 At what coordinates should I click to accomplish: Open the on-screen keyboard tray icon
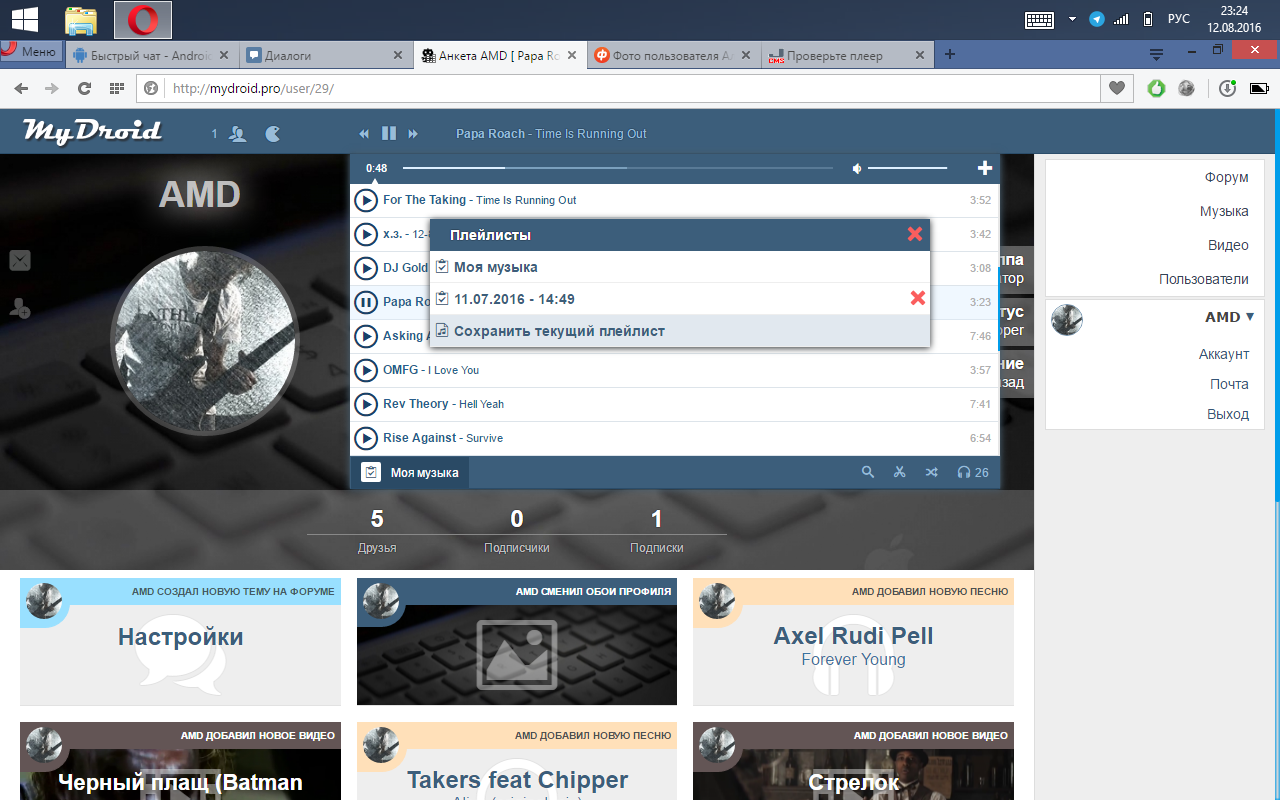point(1041,19)
